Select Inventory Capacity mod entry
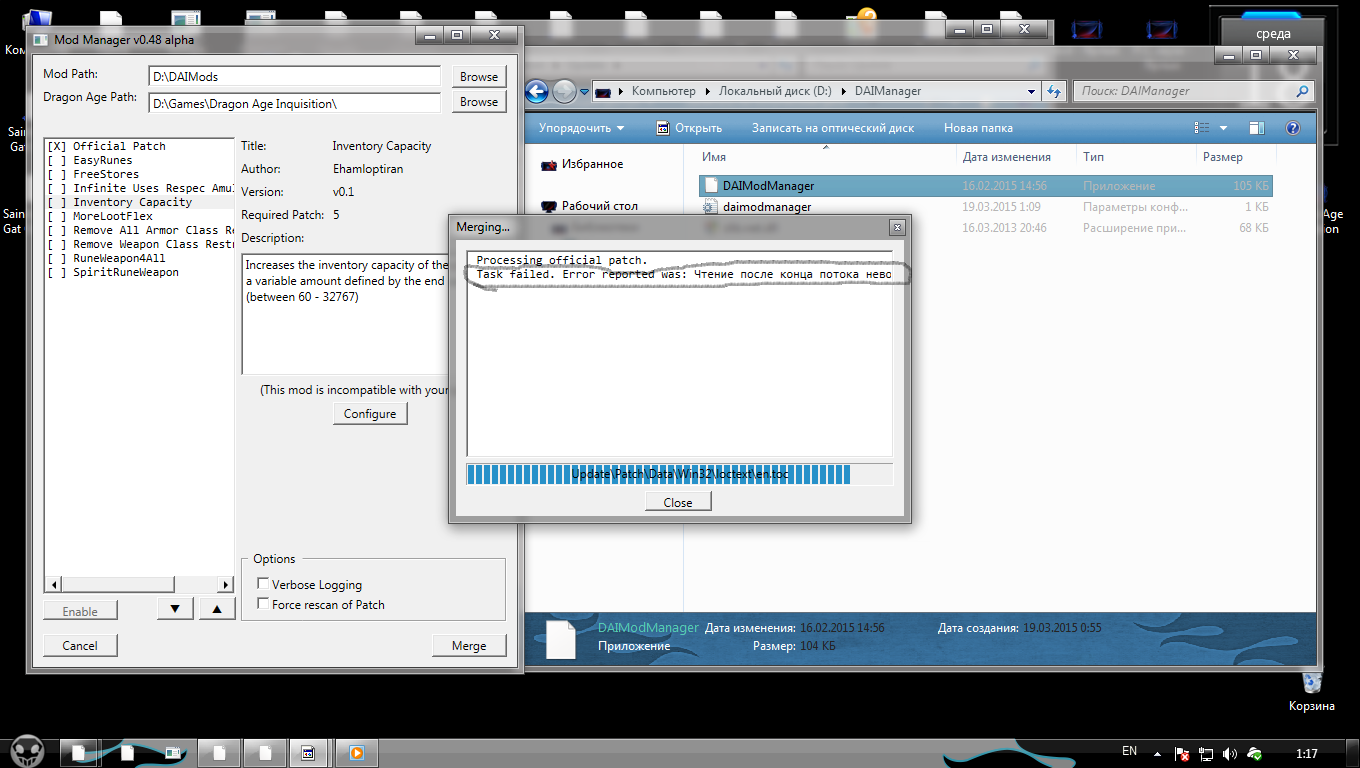Image resolution: width=1360 pixels, height=768 pixels. point(139,202)
